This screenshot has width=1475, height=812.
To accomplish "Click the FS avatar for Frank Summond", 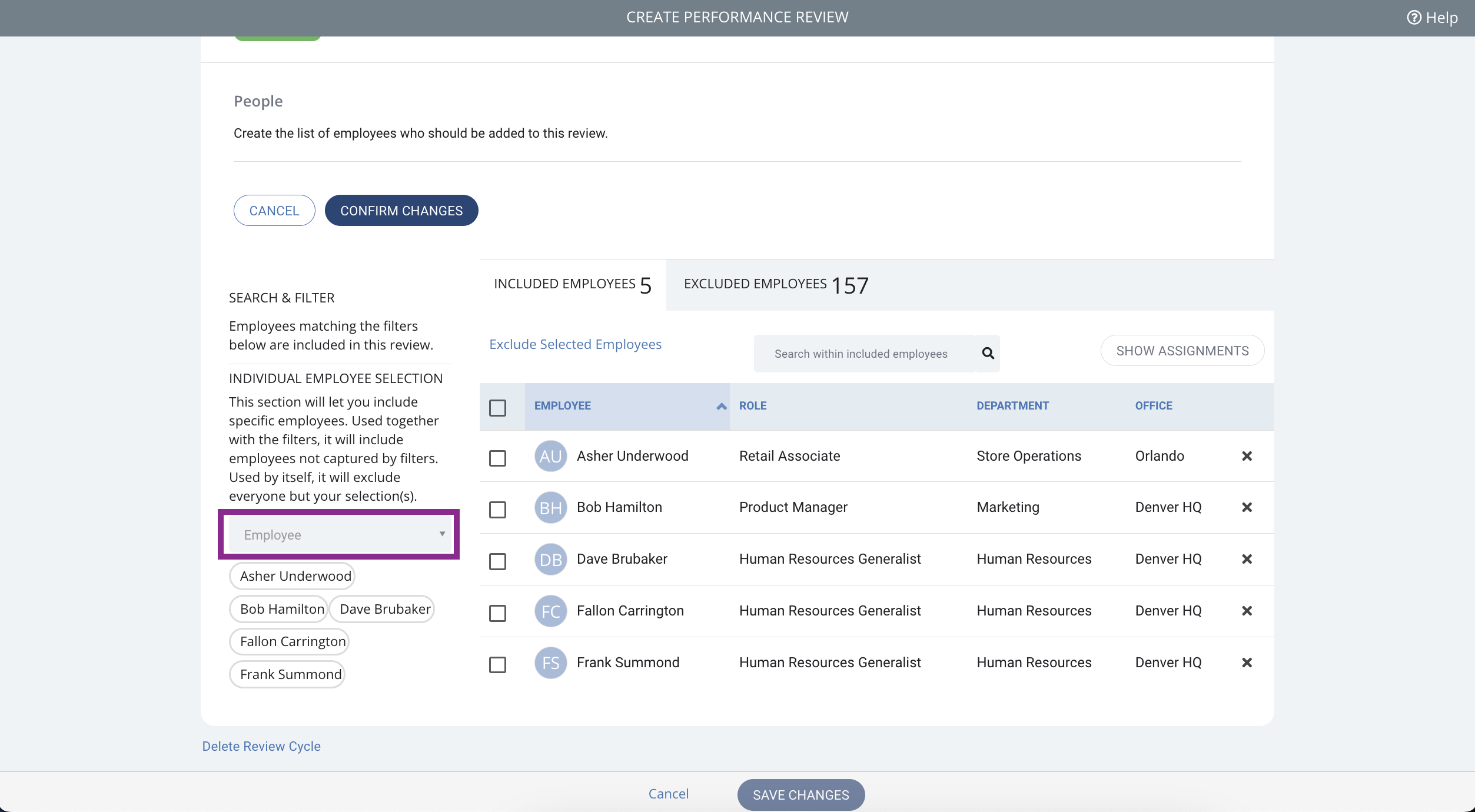I will click(550, 663).
